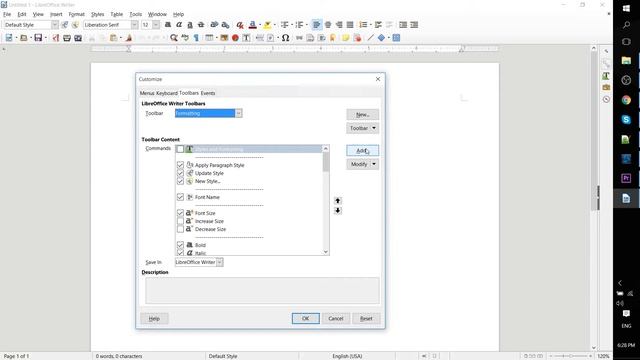Image resolution: width=640 pixels, height=360 pixels.
Task: Click the Add... button
Action: click(362, 151)
